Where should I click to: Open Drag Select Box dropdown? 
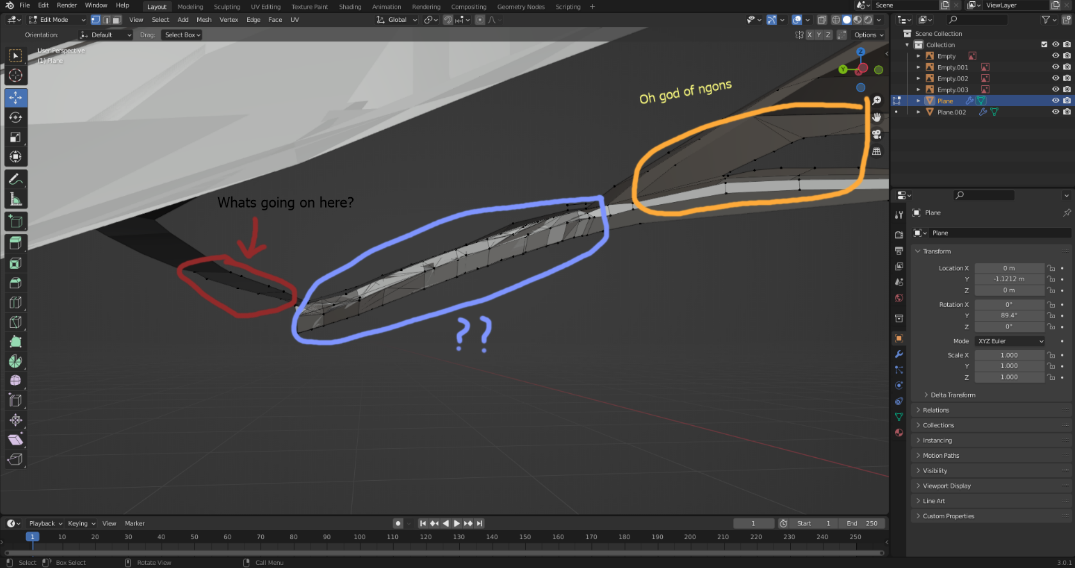tap(182, 34)
